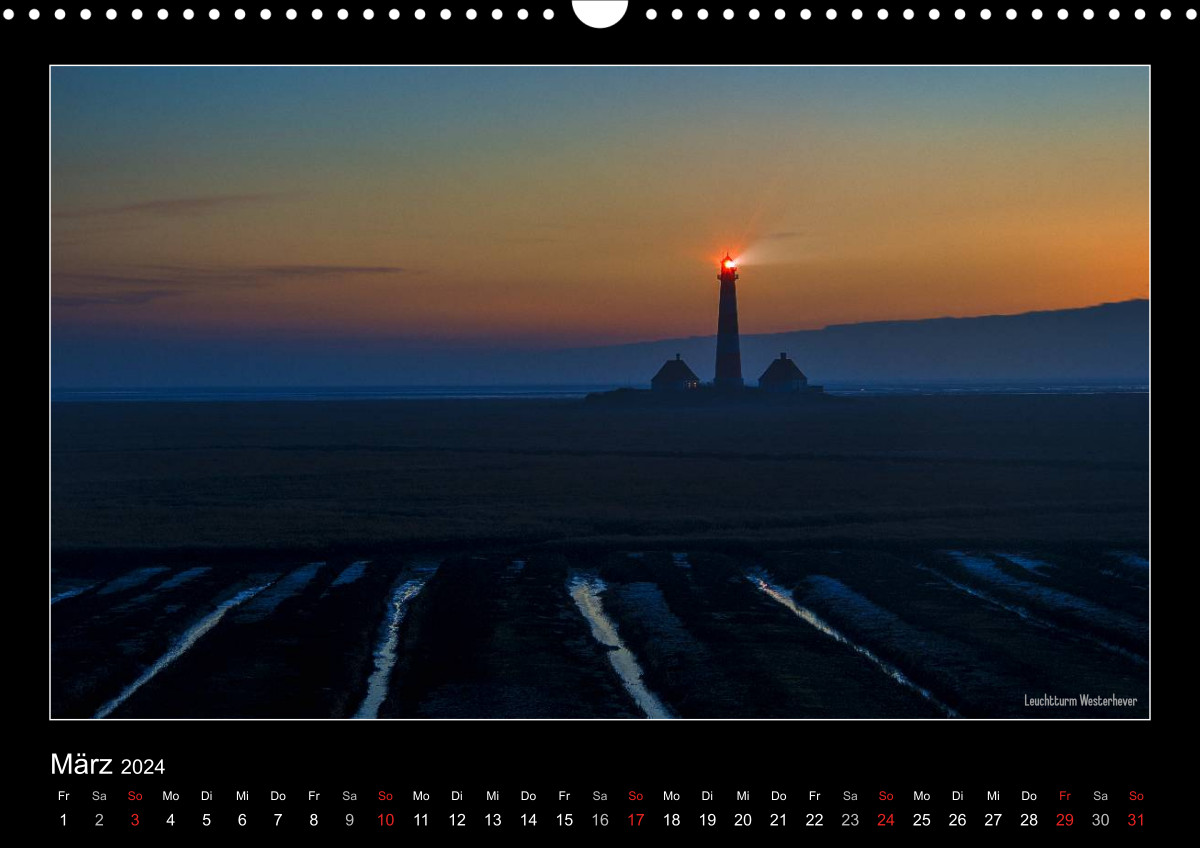This screenshot has height=848, width=1200.
Task: Click the 'Fr' label above 1
Action: [x=63, y=796]
